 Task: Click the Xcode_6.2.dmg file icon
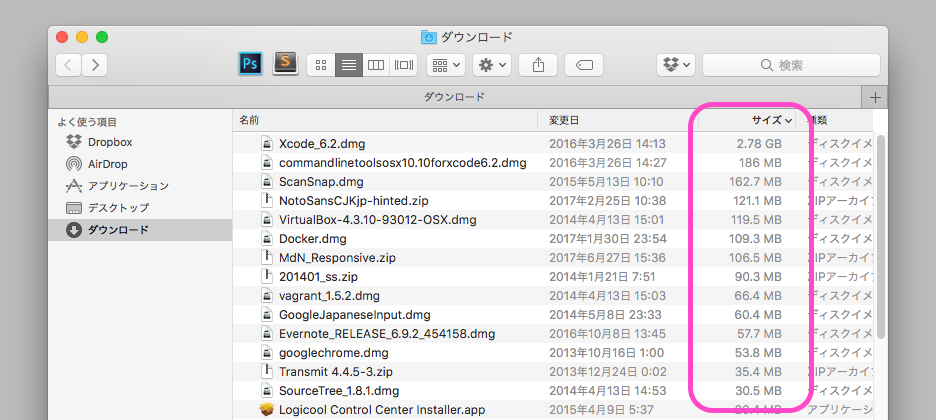tap(267, 143)
